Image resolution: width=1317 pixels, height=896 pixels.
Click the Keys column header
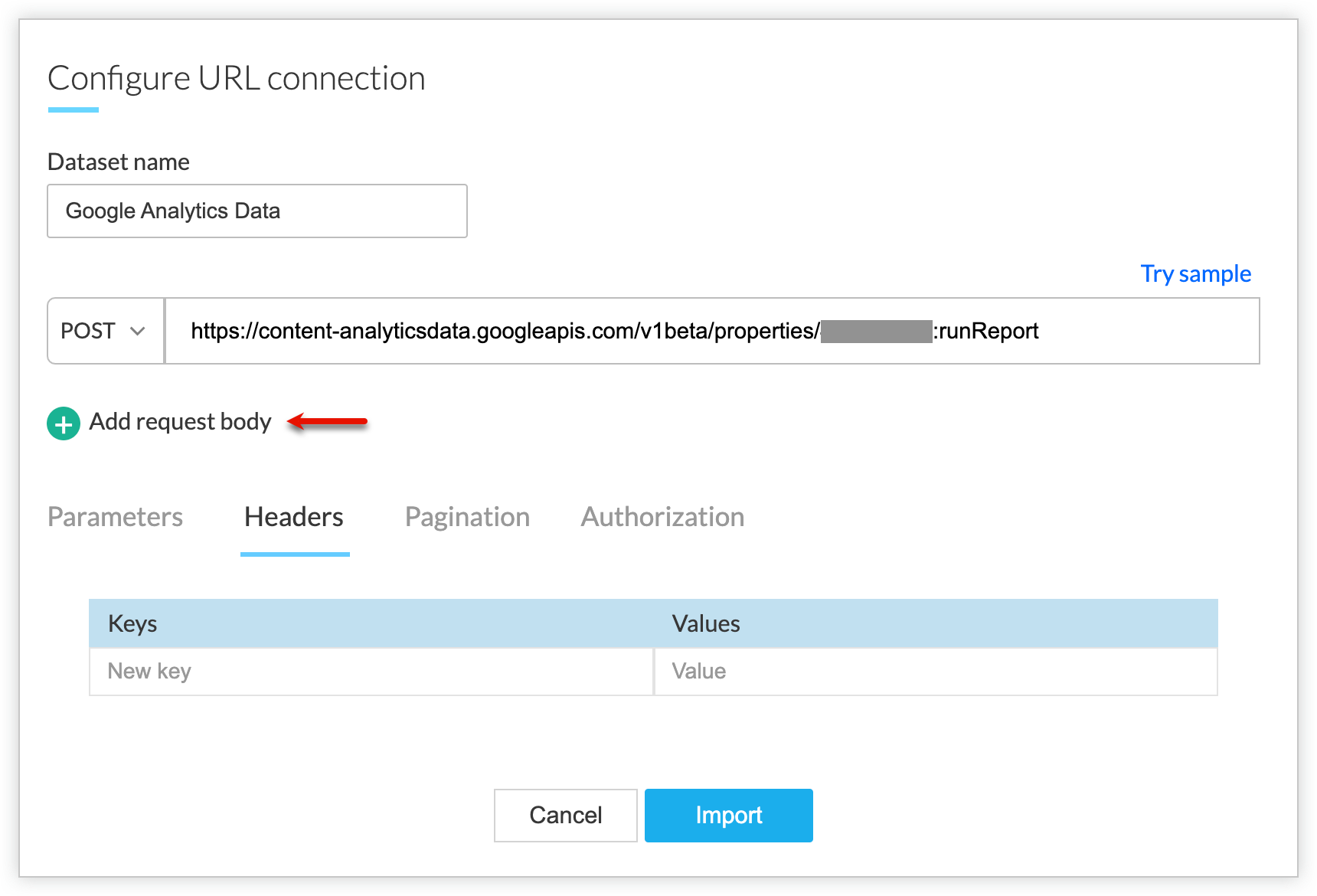click(132, 623)
